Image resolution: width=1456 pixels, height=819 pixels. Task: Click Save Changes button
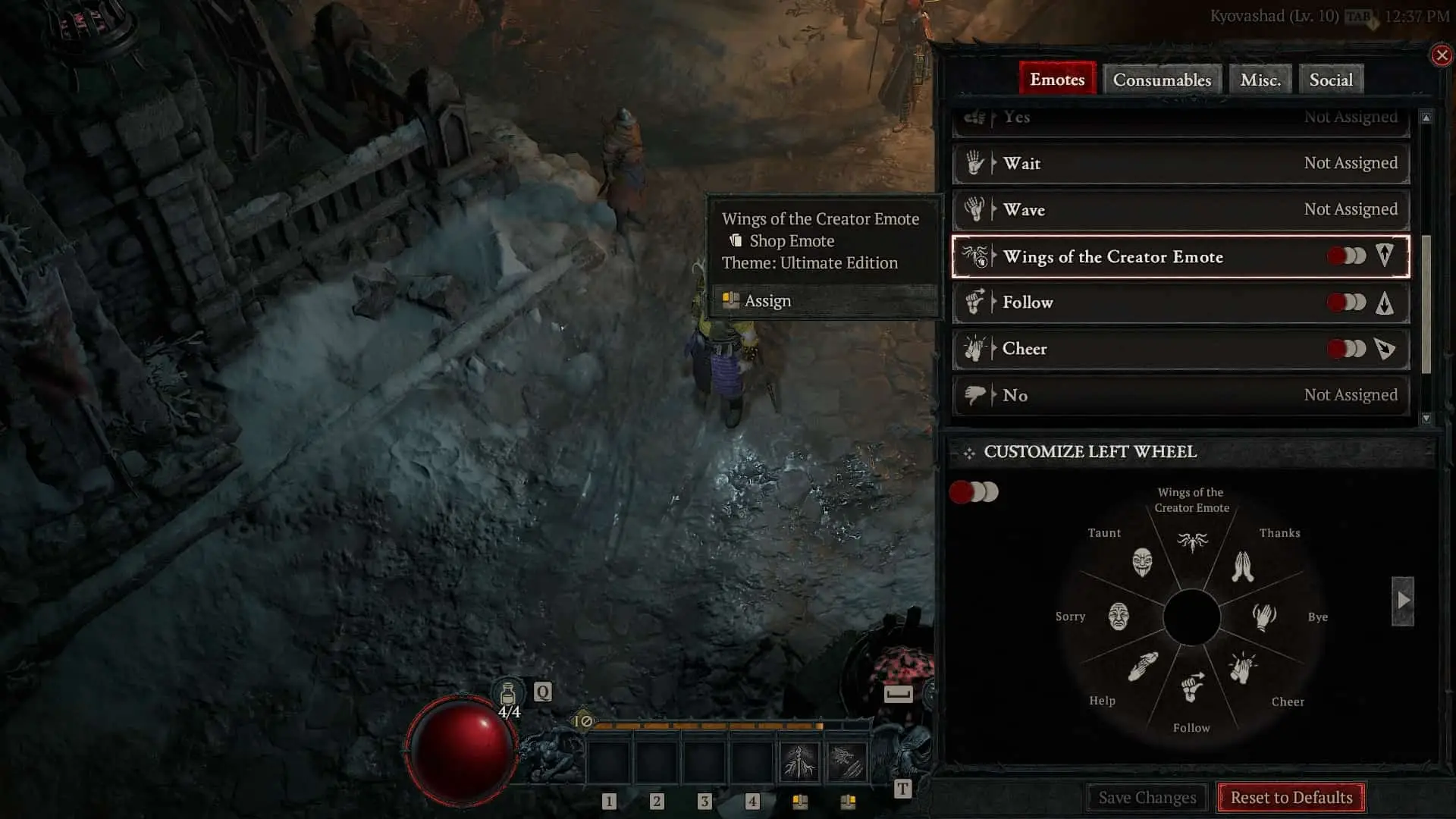coord(1147,797)
